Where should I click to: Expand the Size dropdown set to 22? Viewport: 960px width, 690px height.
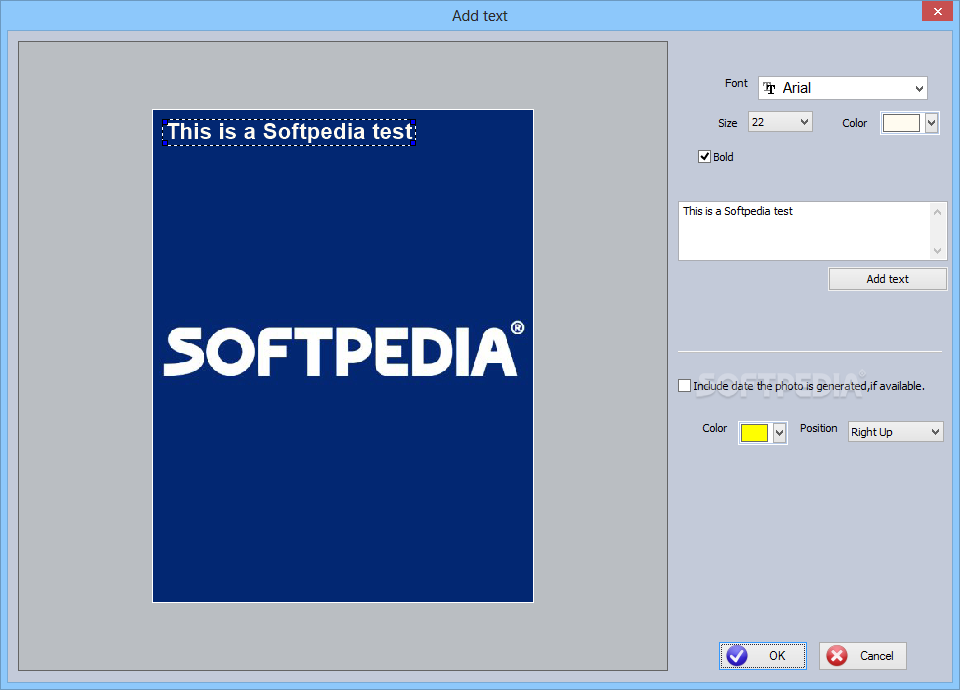[780, 122]
